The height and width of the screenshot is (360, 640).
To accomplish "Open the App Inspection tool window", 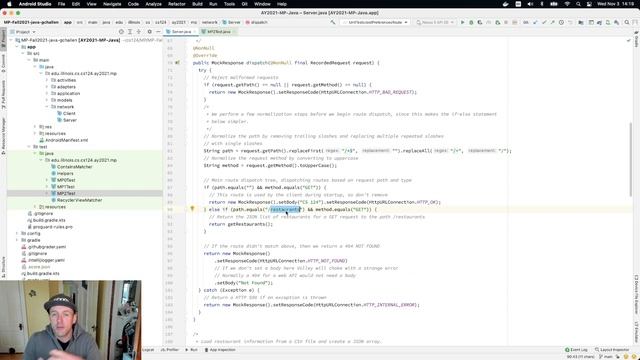I will tap(220, 350).
